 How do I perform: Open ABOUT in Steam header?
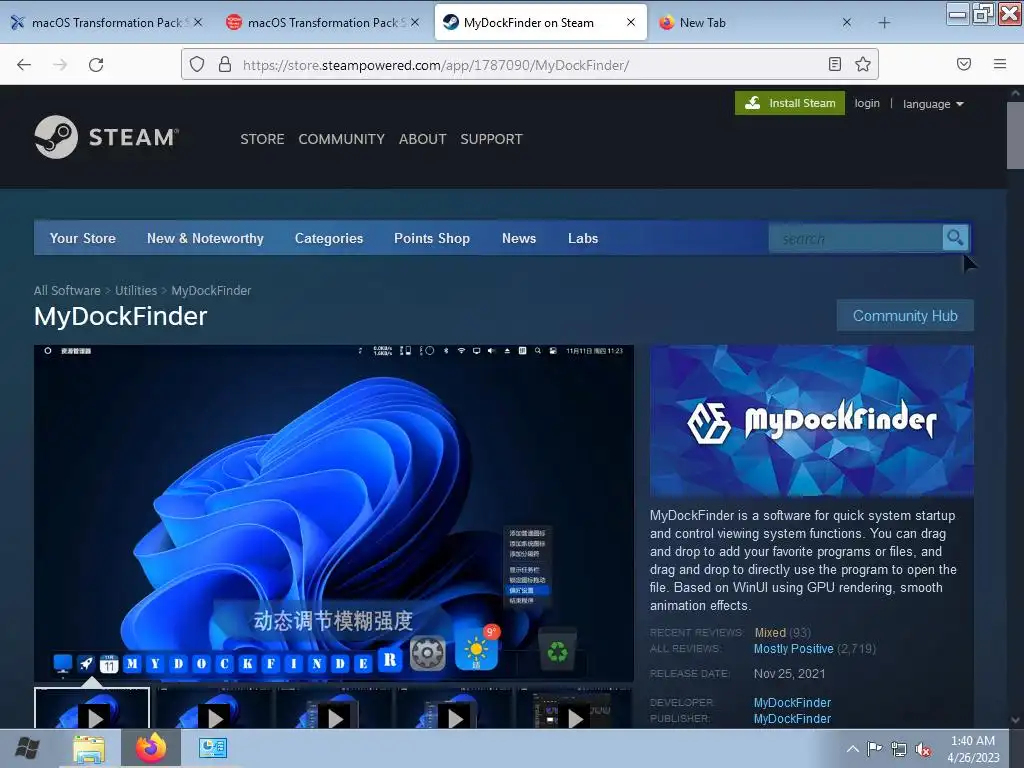pos(423,139)
